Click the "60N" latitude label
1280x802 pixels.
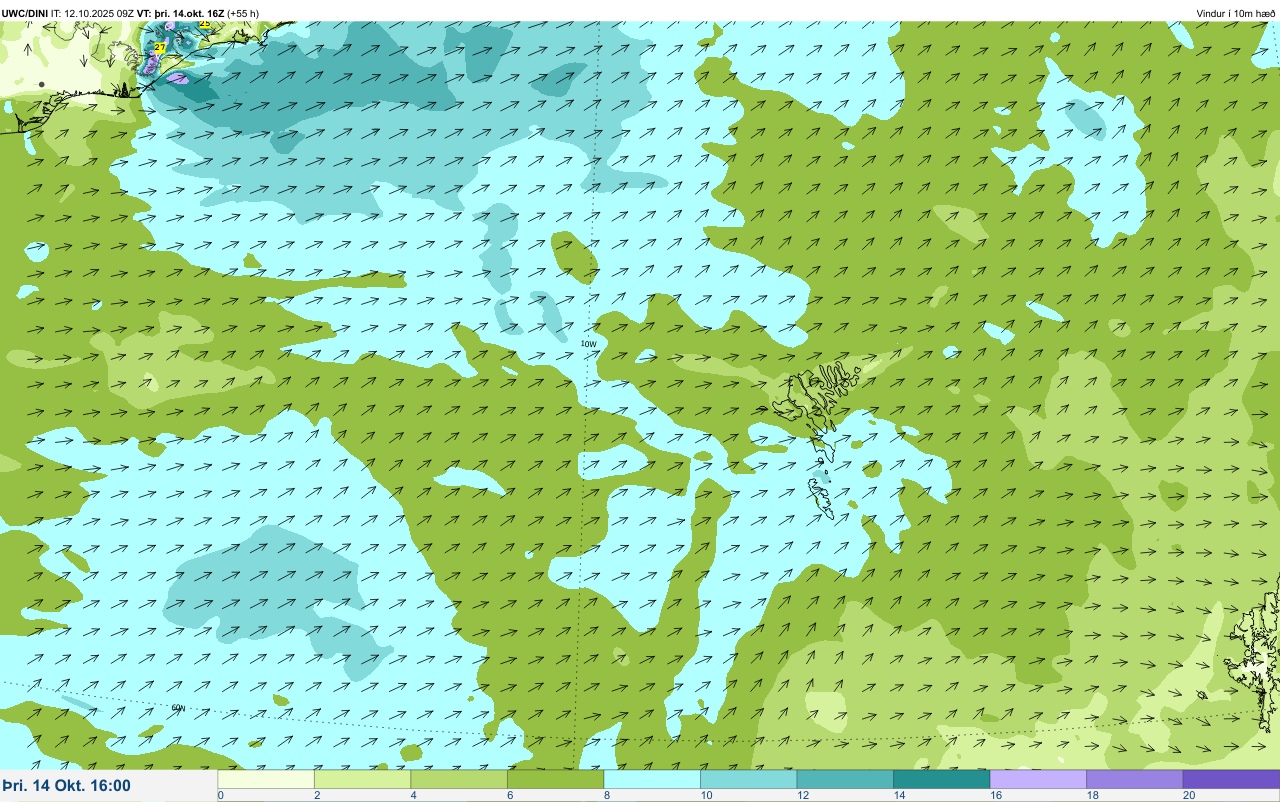[x=178, y=708]
